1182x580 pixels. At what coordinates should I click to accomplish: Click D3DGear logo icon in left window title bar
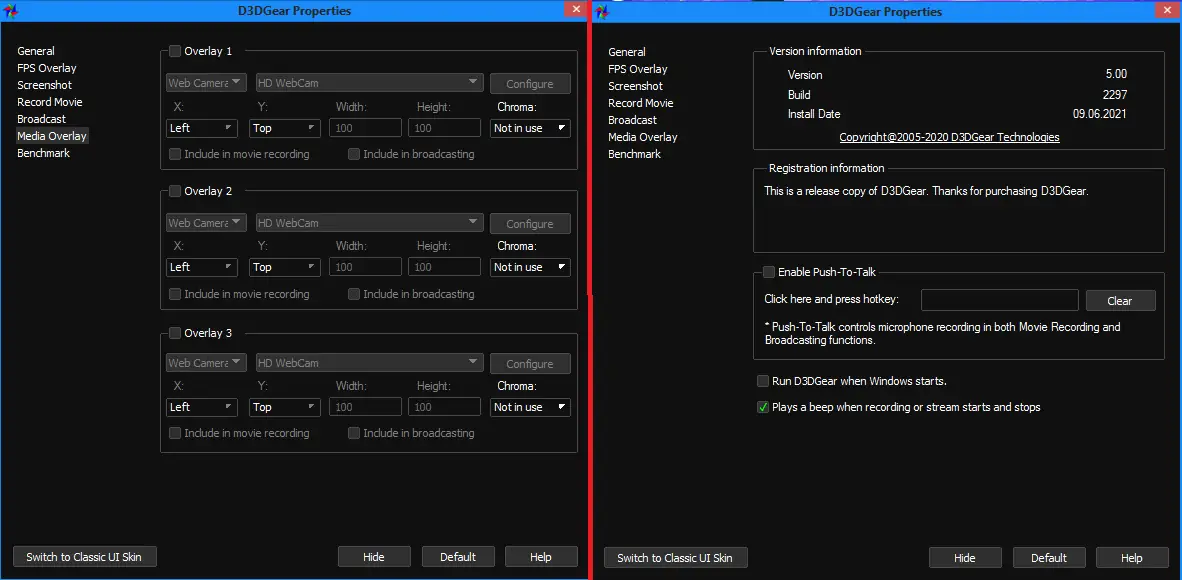tap(12, 11)
